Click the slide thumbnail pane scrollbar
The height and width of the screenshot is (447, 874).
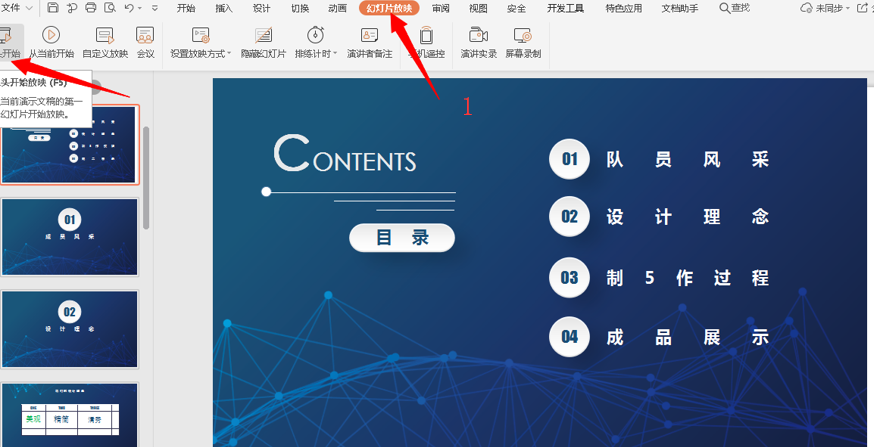click(146, 177)
